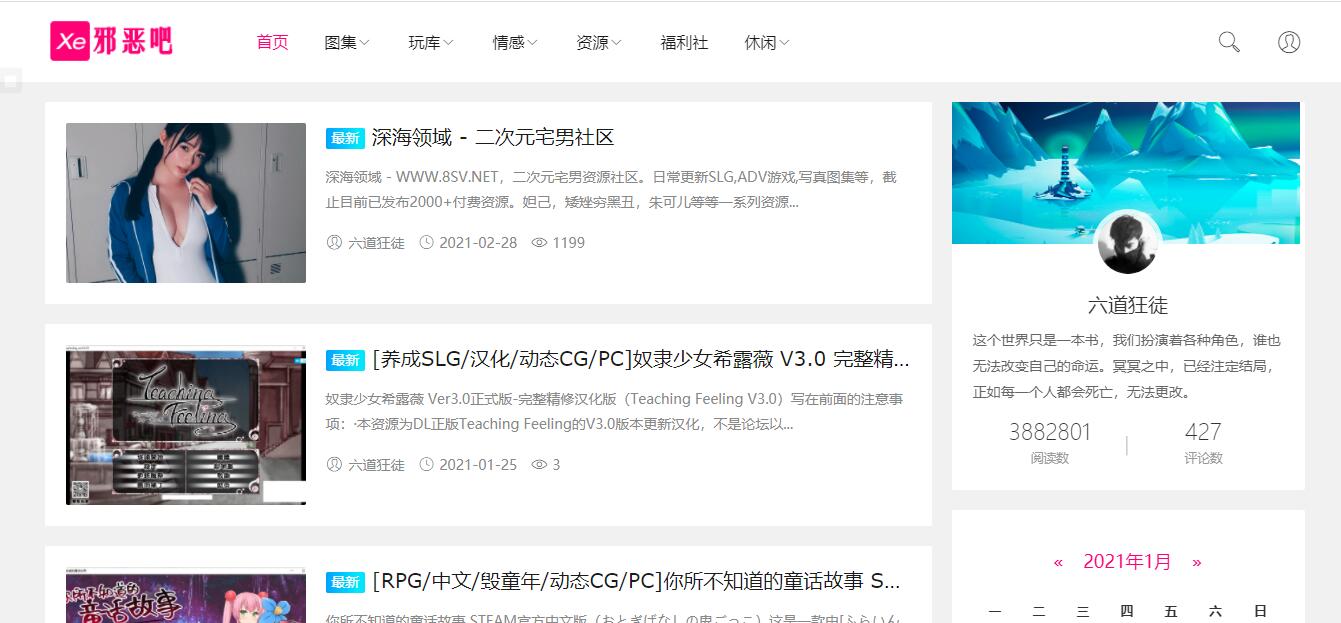The height and width of the screenshot is (623, 1341).
Task: Click the small tab on left page edge
Action: pyautogui.click(x=11, y=81)
